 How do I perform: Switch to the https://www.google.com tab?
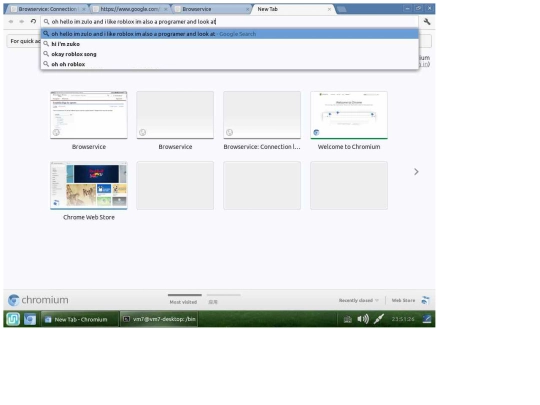[129, 9]
